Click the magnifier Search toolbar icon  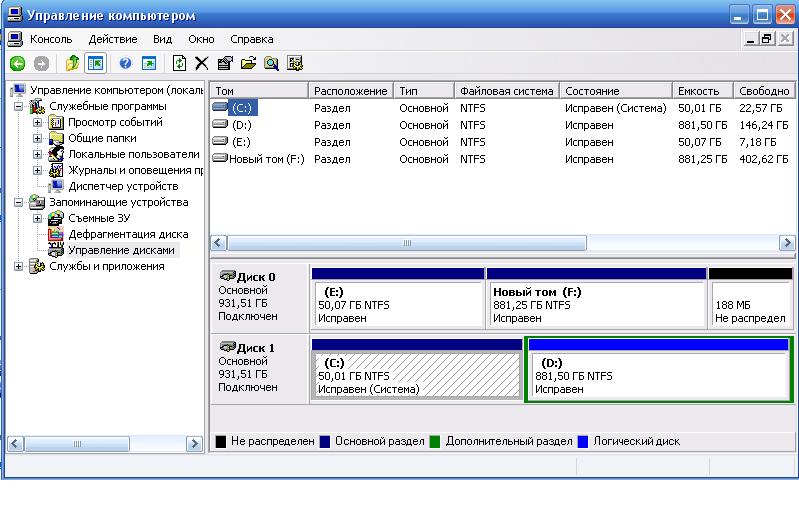coord(271,63)
